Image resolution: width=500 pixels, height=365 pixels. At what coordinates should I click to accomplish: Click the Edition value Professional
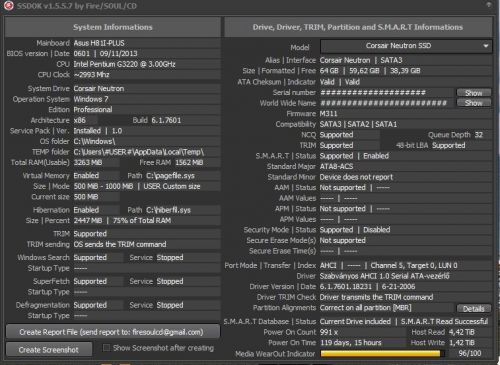point(93,110)
